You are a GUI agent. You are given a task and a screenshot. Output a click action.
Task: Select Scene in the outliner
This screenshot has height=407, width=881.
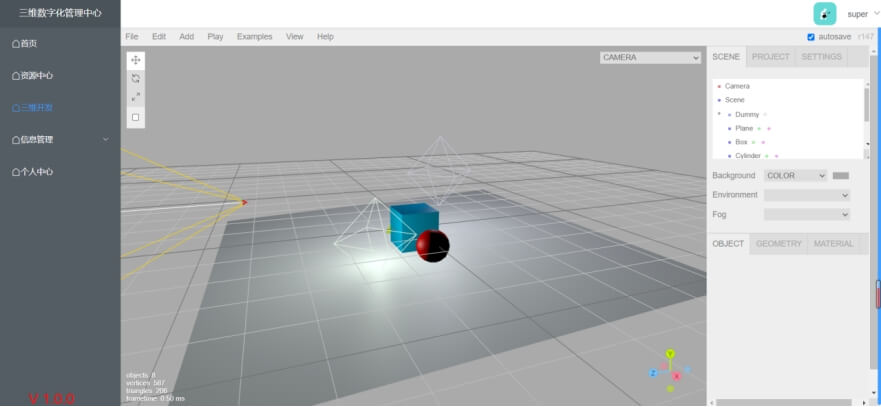click(x=734, y=100)
